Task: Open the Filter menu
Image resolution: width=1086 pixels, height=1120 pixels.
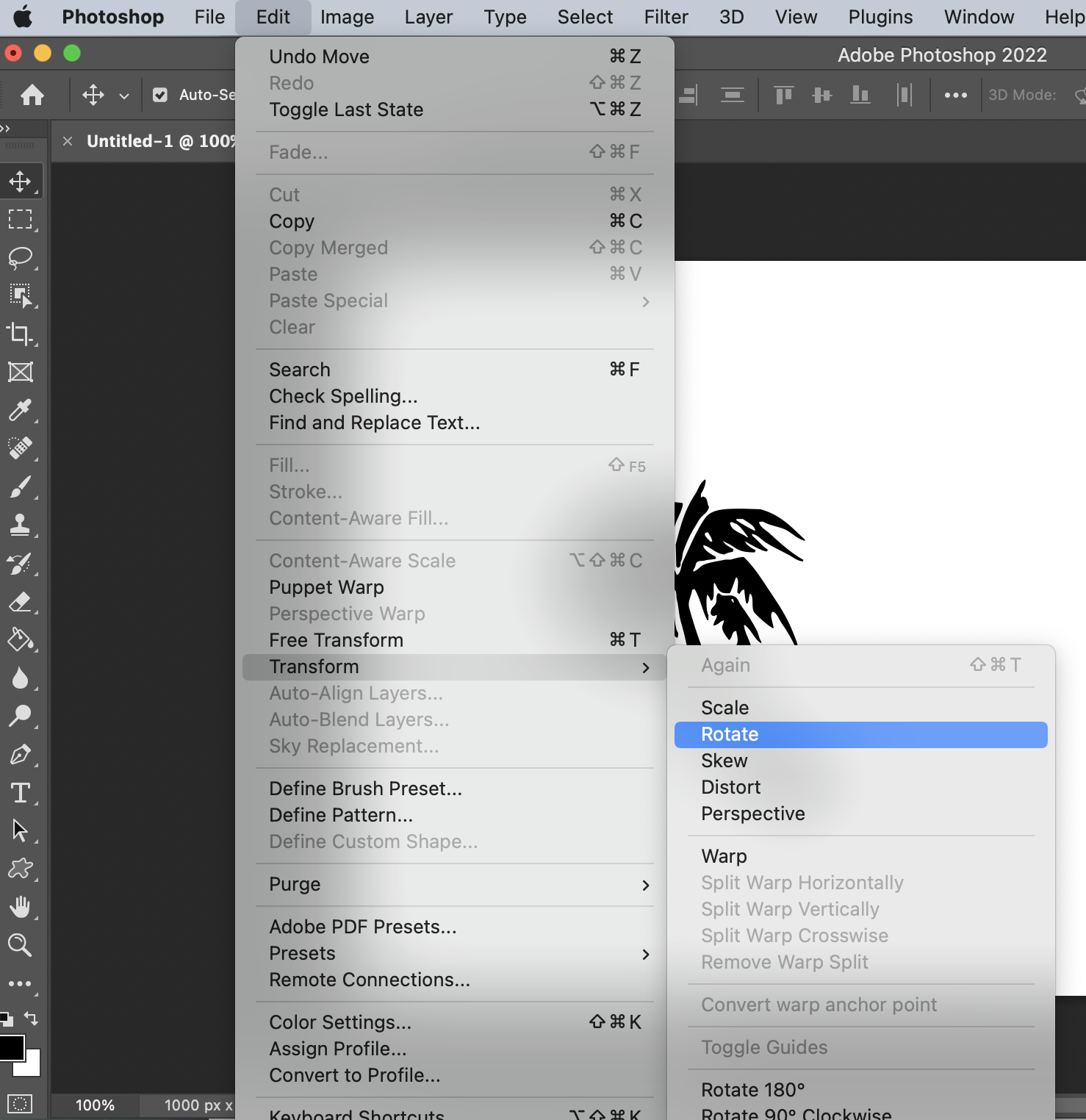Action: point(666,17)
